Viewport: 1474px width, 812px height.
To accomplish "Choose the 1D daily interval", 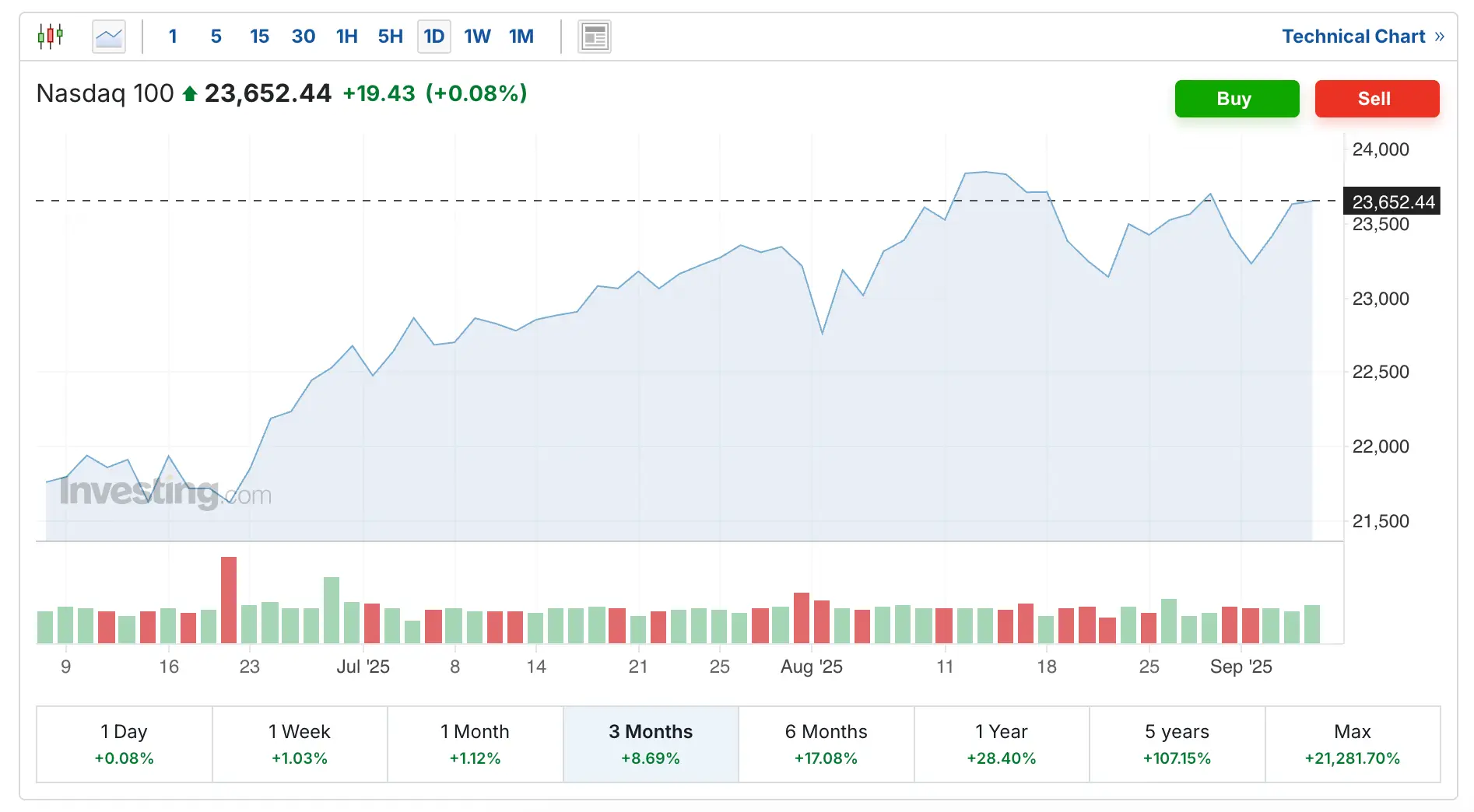I will (x=434, y=37).
